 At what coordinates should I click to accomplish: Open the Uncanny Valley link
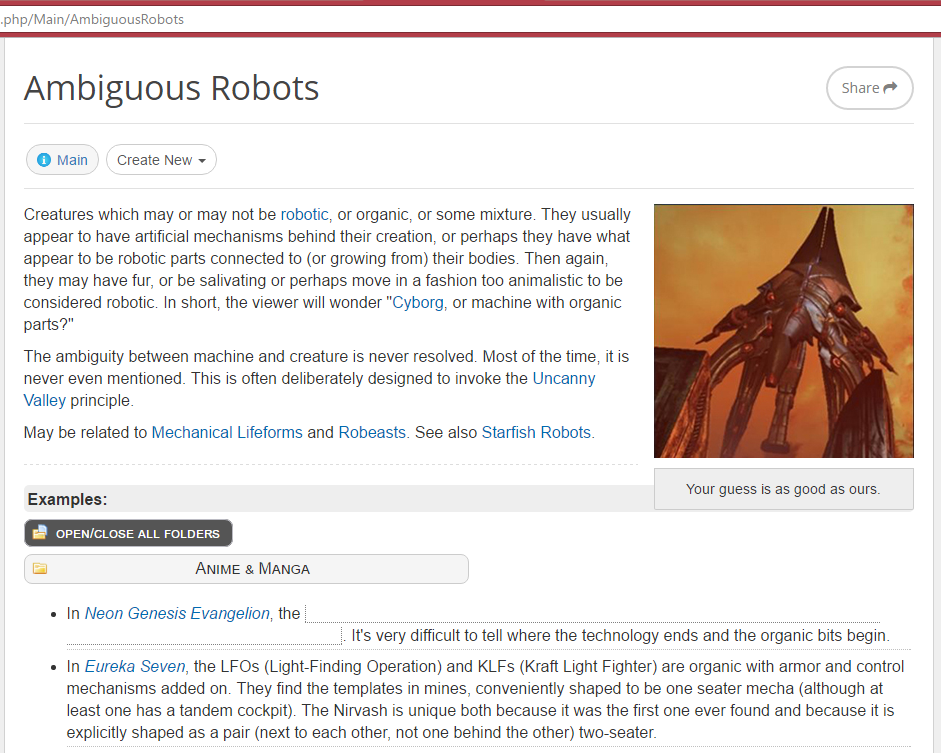click(564, 379)
